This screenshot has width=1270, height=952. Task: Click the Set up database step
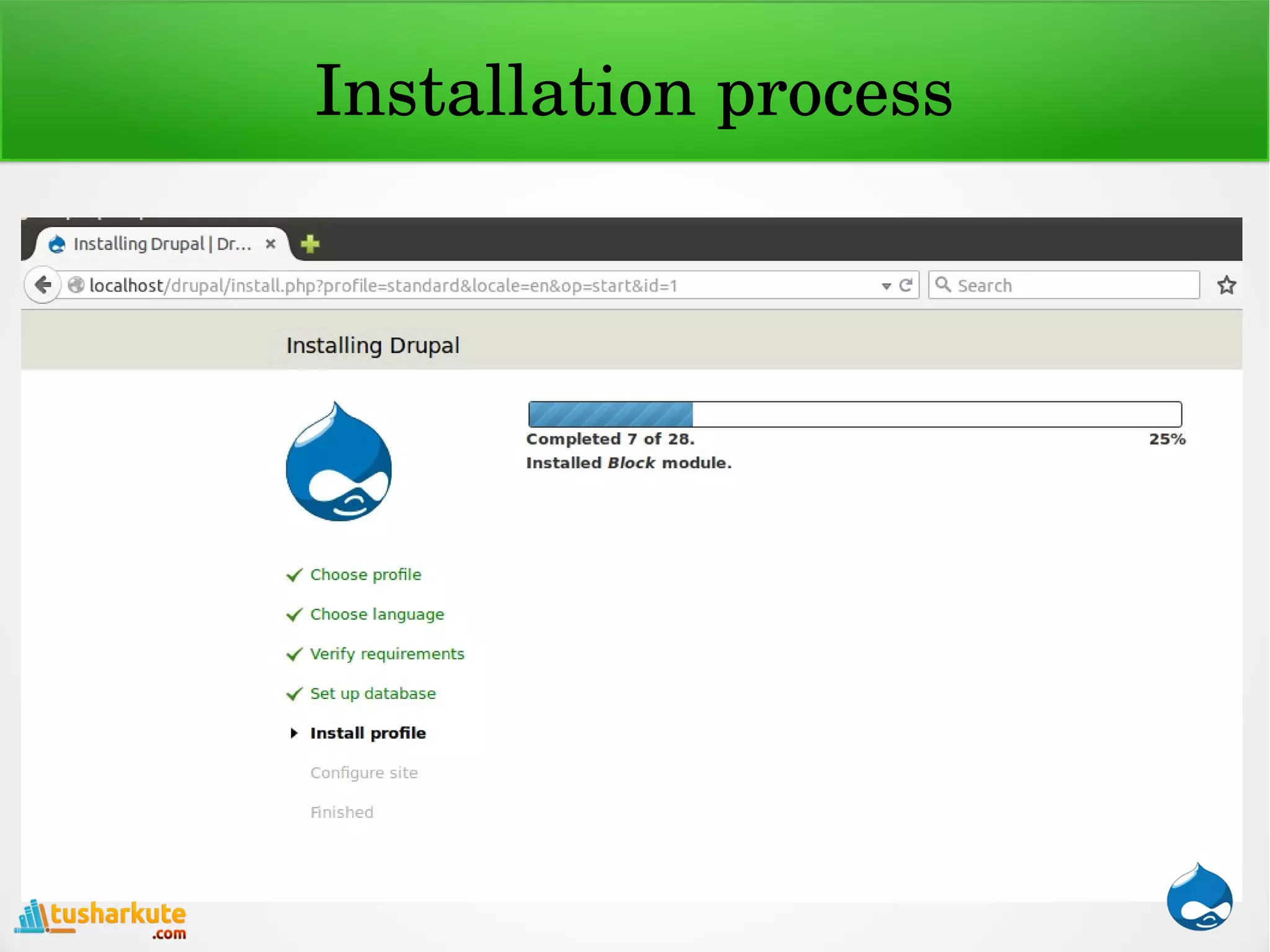(x=373, y=694)
